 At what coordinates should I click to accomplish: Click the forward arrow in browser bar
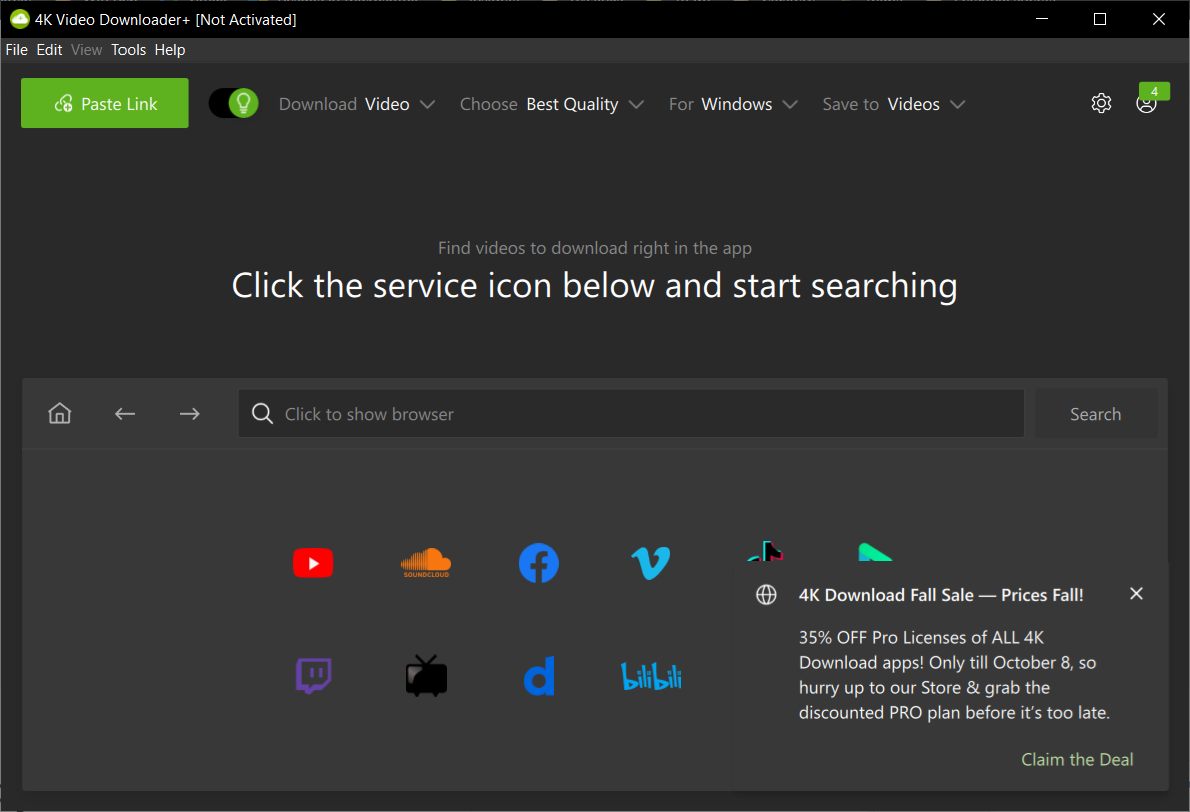point(190,414)
